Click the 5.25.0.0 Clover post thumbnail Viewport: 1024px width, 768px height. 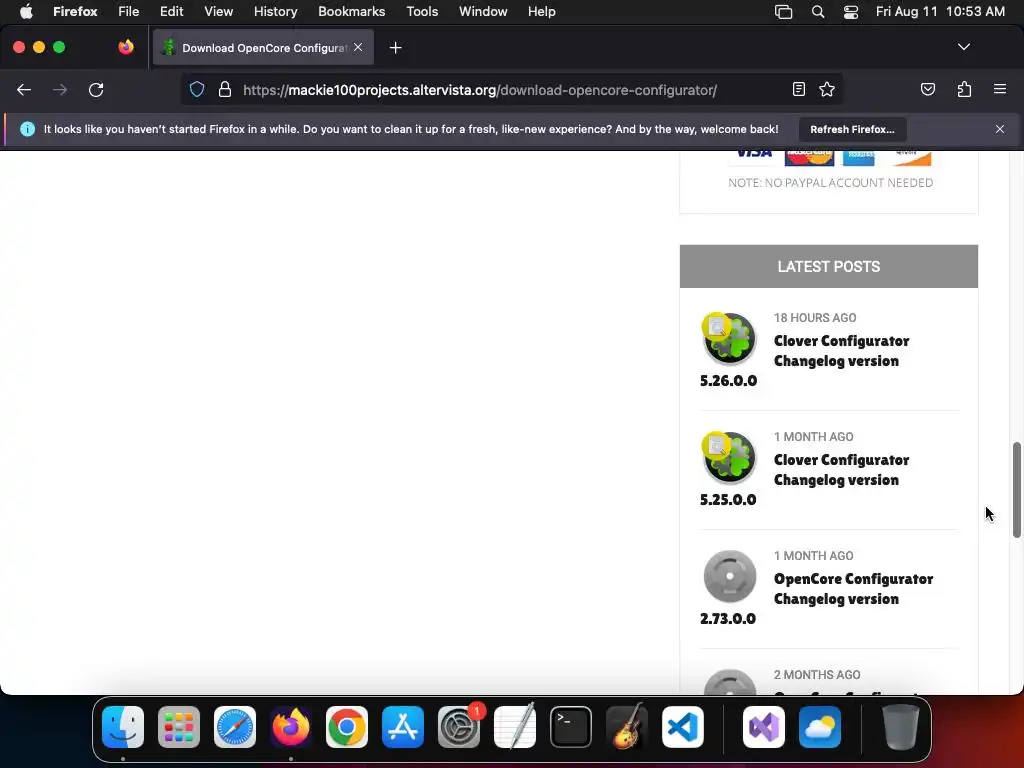click(729, 457)
